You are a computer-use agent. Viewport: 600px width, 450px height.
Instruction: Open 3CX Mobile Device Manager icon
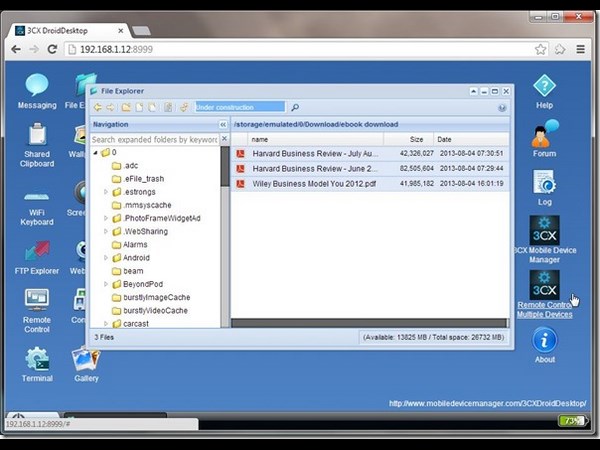544,230
